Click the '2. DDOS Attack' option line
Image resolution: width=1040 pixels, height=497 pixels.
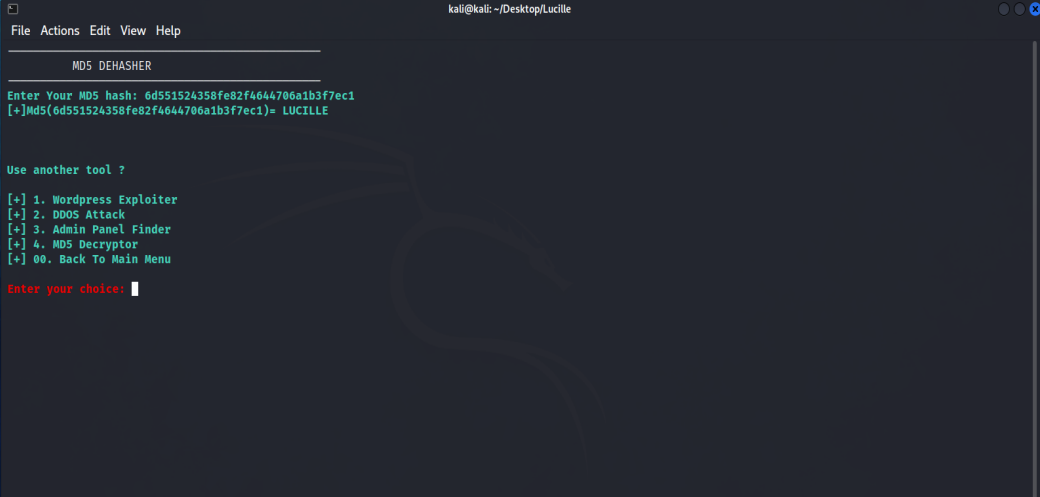tap(66, 214)
